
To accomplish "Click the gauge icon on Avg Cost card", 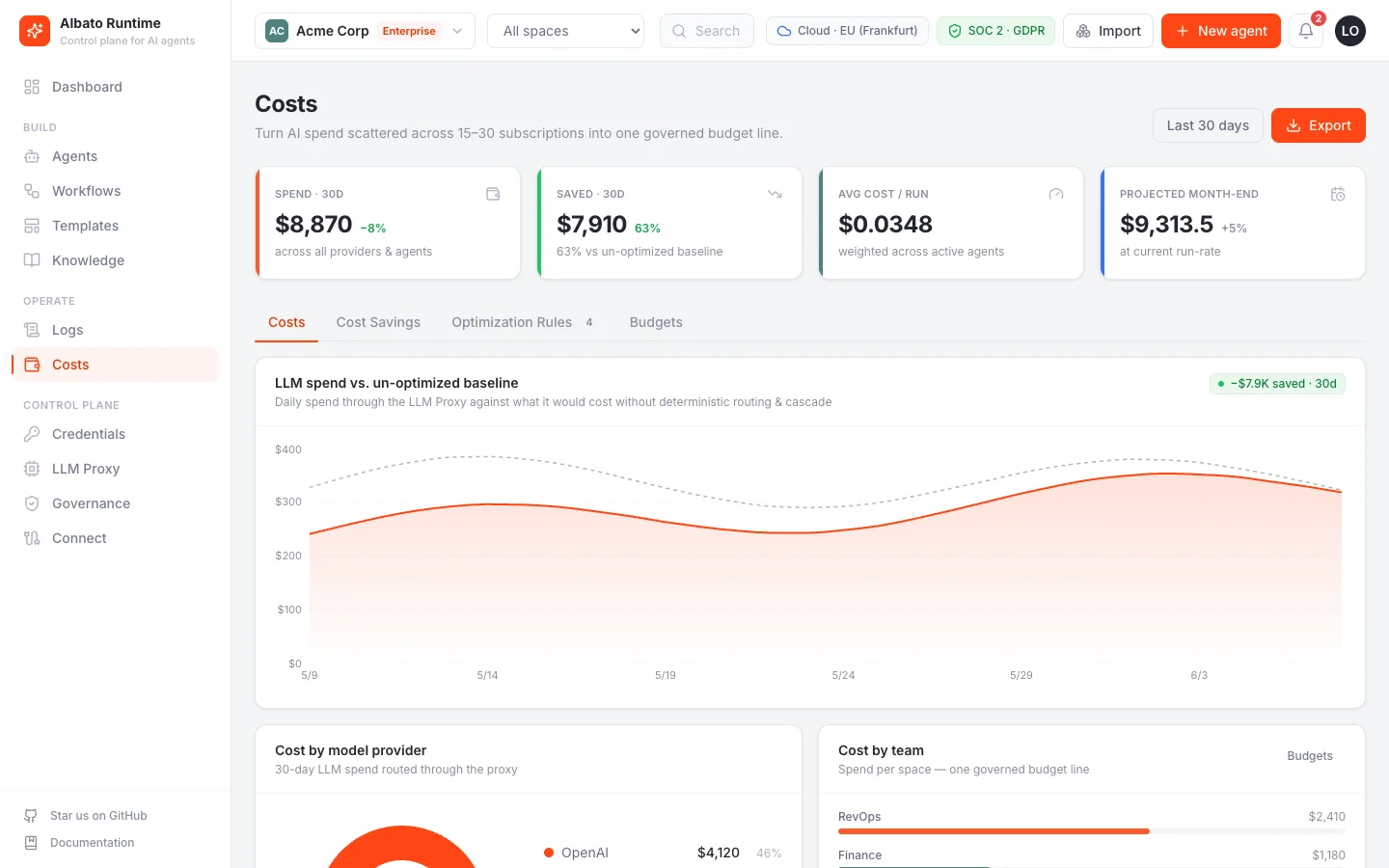I will pos(1056,194).
